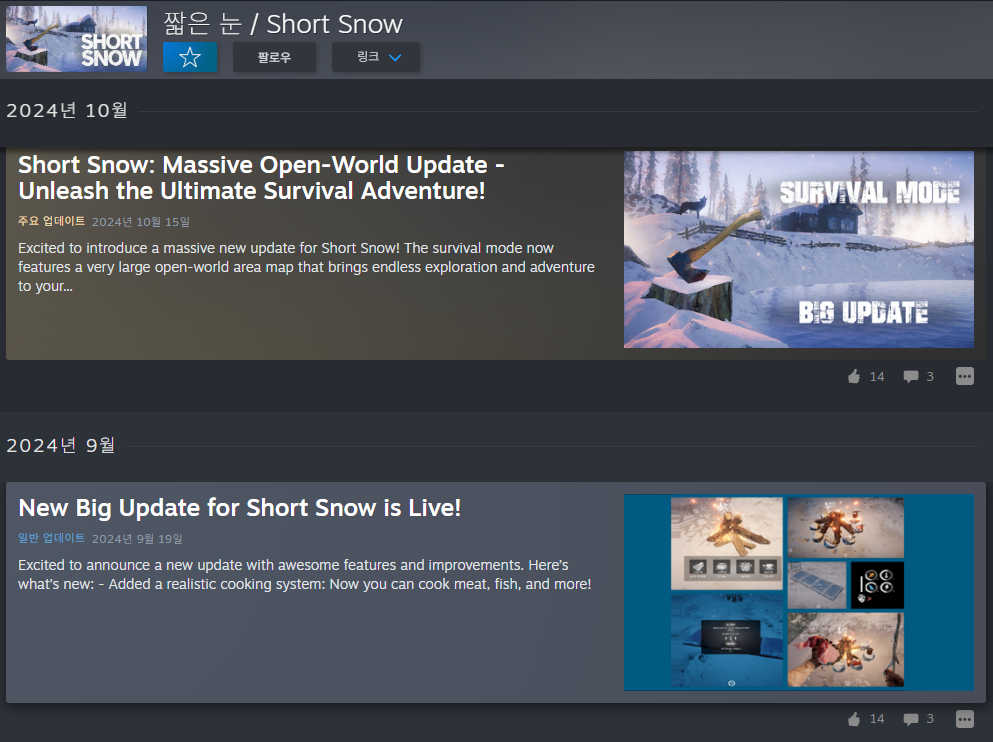This screenshot has height=742, width=993.
Task: Open the Survival Mode Big Update banner image
Action: click(x=799, y=249)
